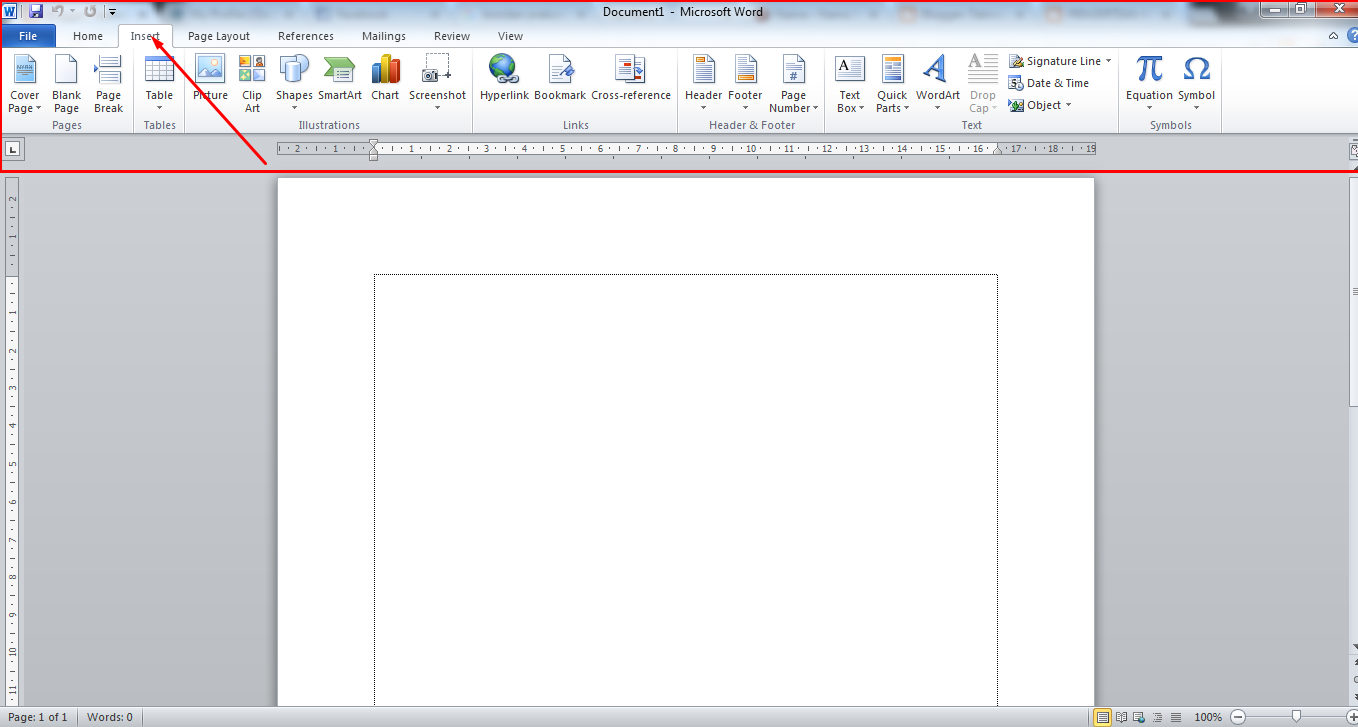The height and width of the screenshot is (727, 1358).
Task: Switch to the Page Layout tab
Action: coord(219,36)
